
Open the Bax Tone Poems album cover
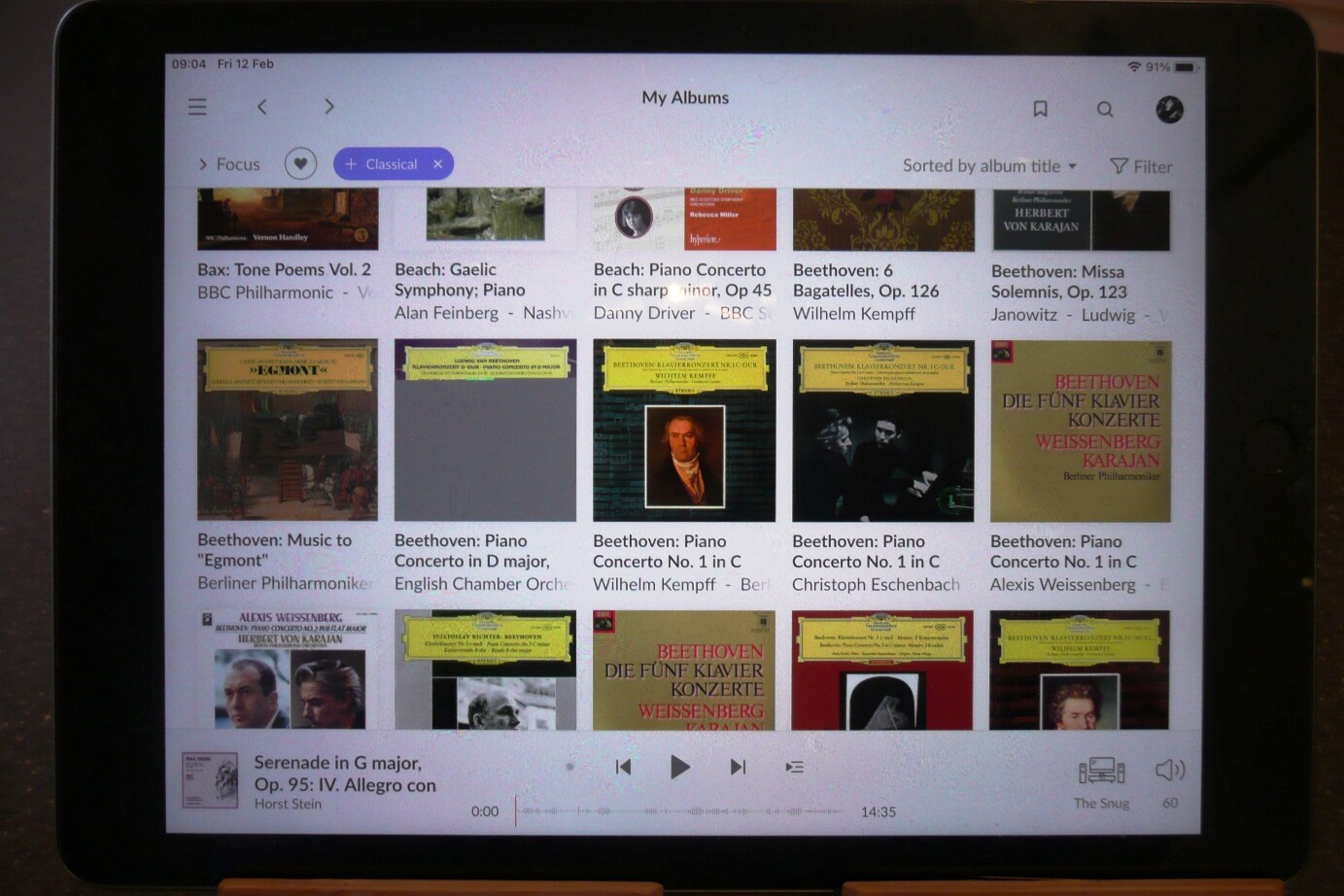[288, 220]
